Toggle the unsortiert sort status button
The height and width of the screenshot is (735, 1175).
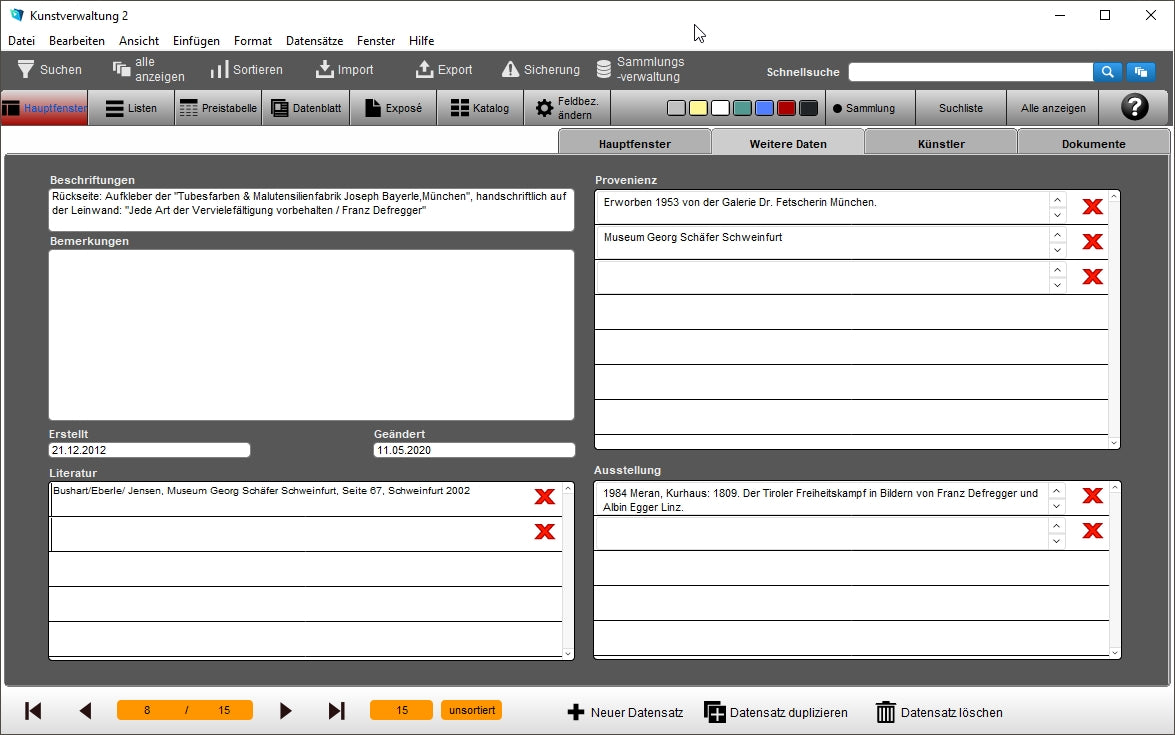pyautogui.click(x=471, y=710)
